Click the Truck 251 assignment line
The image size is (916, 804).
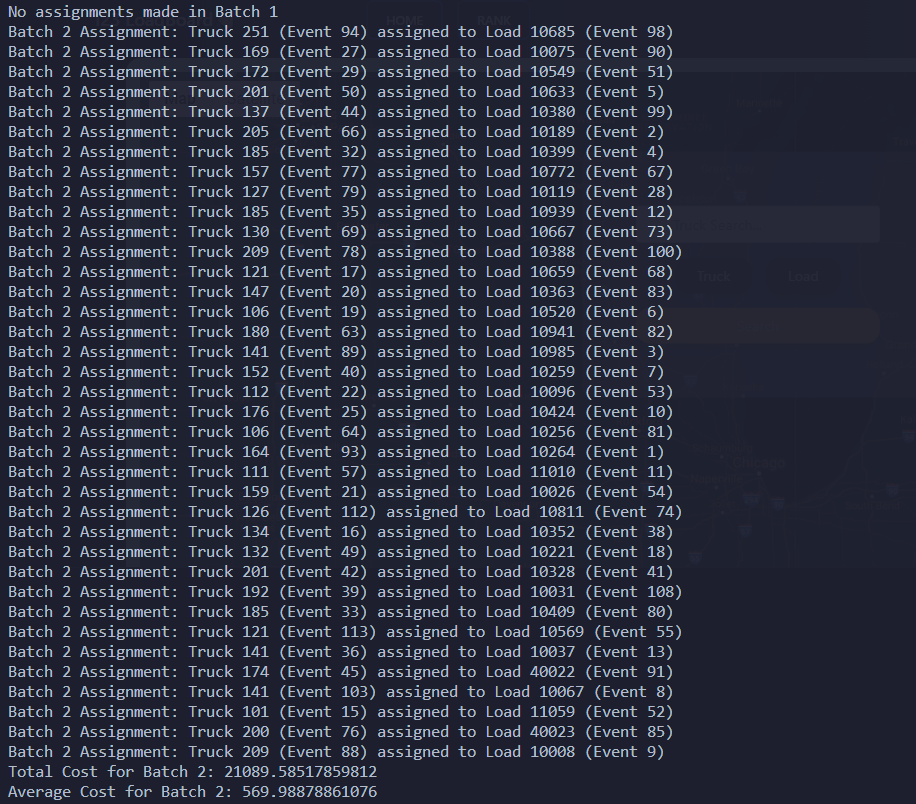coord(341,32)
